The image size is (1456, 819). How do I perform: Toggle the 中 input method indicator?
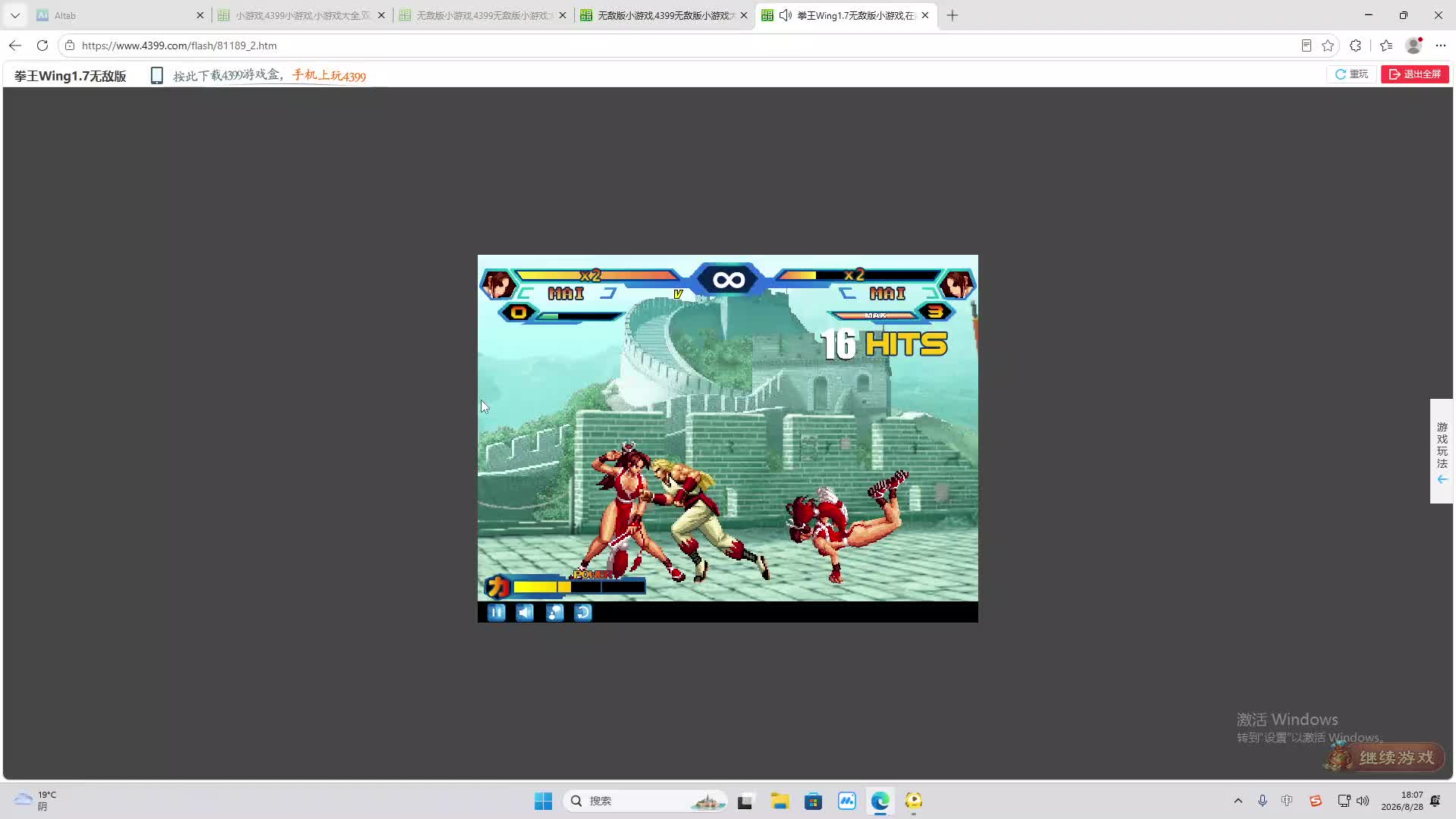coord(1287,801)
